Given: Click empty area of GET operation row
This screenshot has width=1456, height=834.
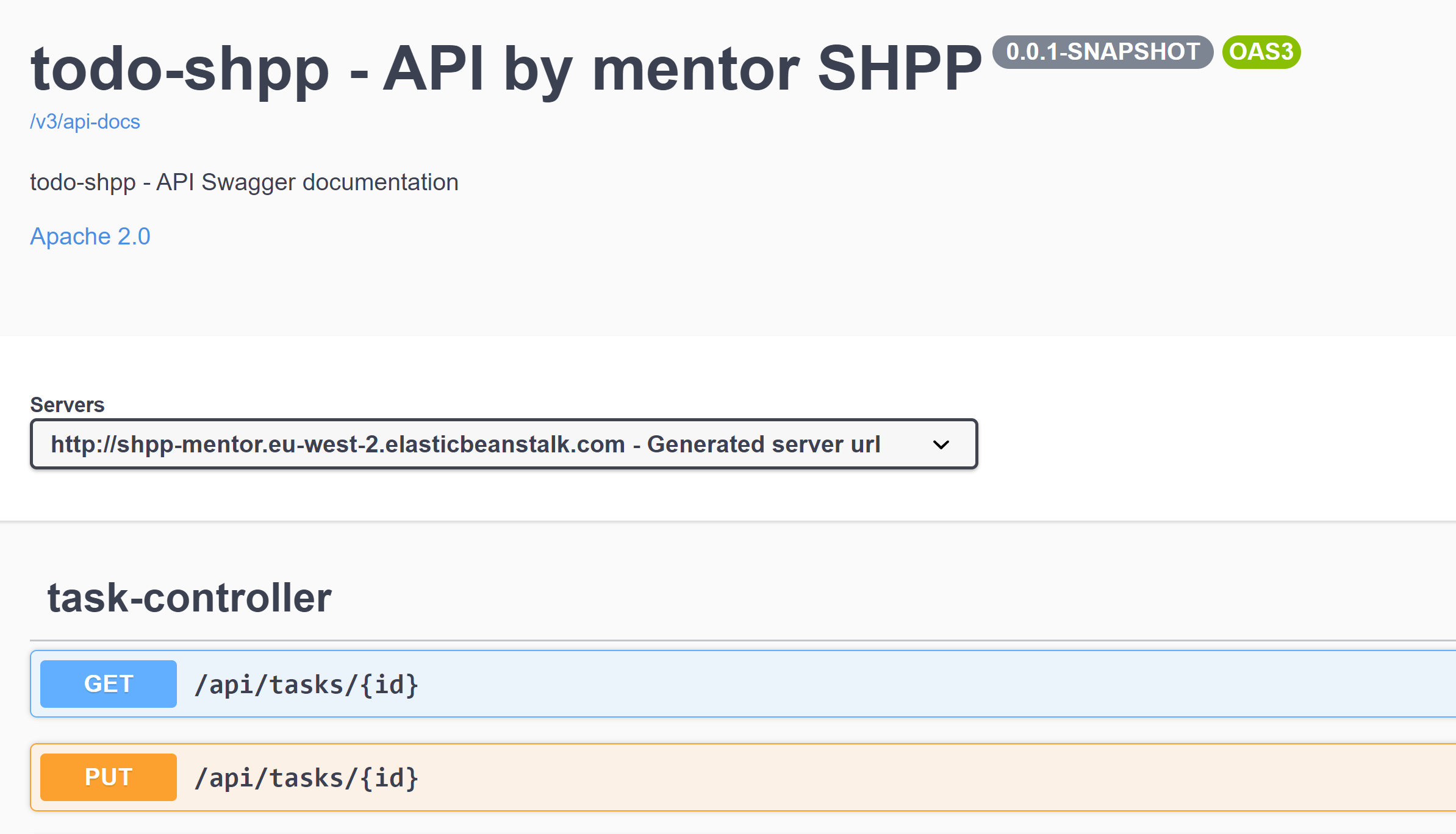Looking at the screenshot, I should tap(915, 684).
